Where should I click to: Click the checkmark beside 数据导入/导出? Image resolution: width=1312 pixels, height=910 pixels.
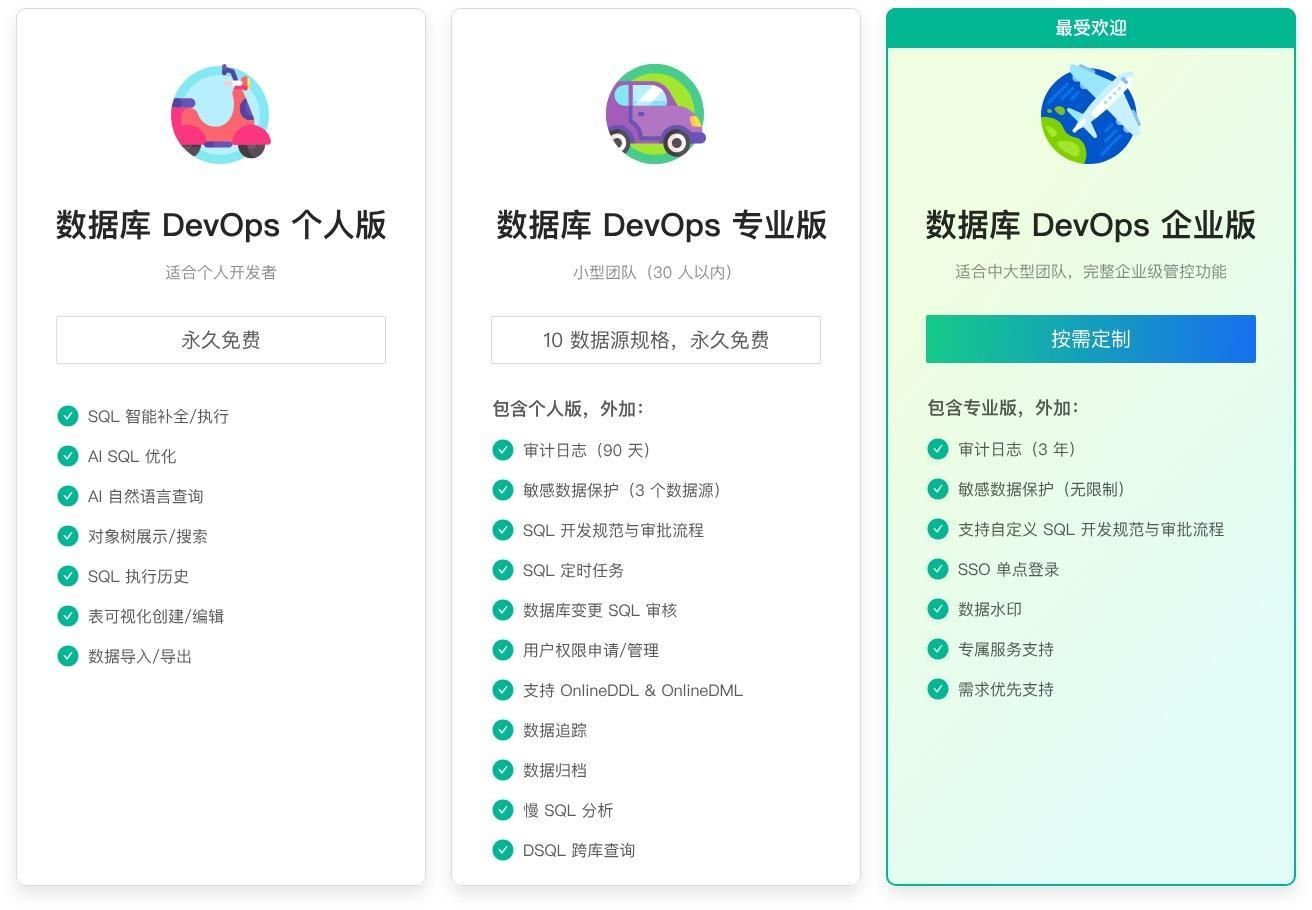(x=68, y=656)
